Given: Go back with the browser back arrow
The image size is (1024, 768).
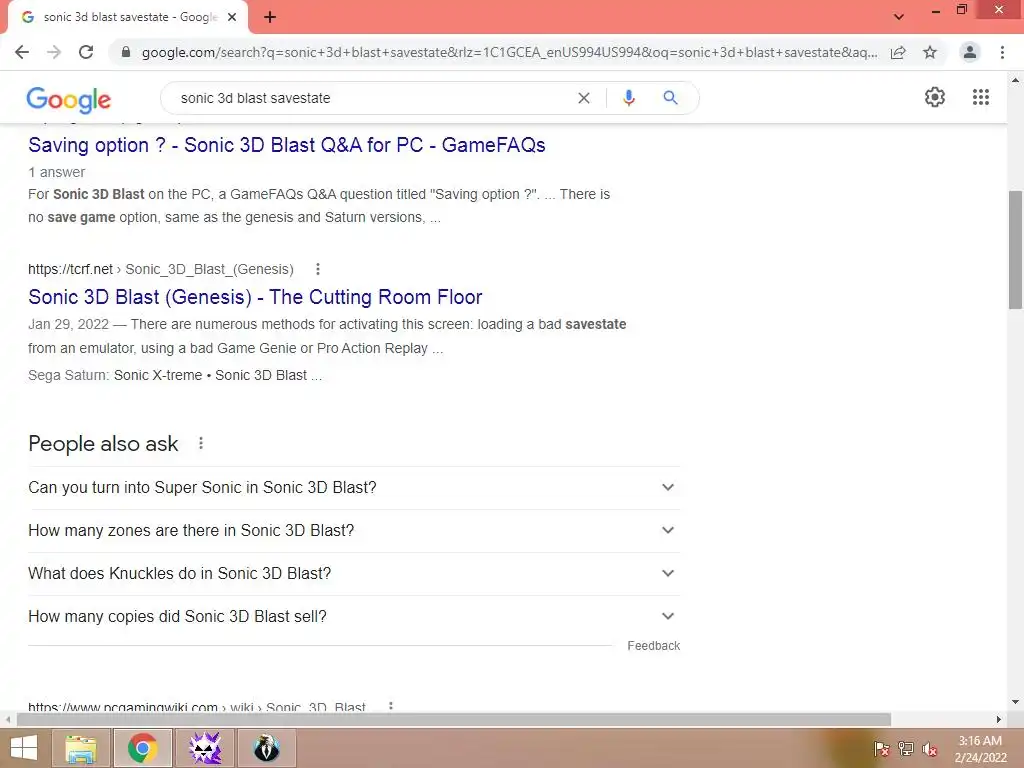Looking at the screenshot, I should pos(22,52).
